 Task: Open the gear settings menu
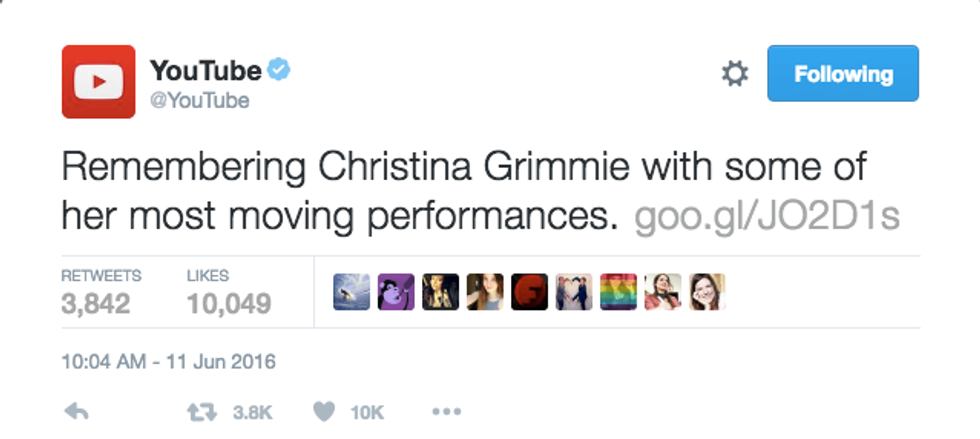pos(735,74)
